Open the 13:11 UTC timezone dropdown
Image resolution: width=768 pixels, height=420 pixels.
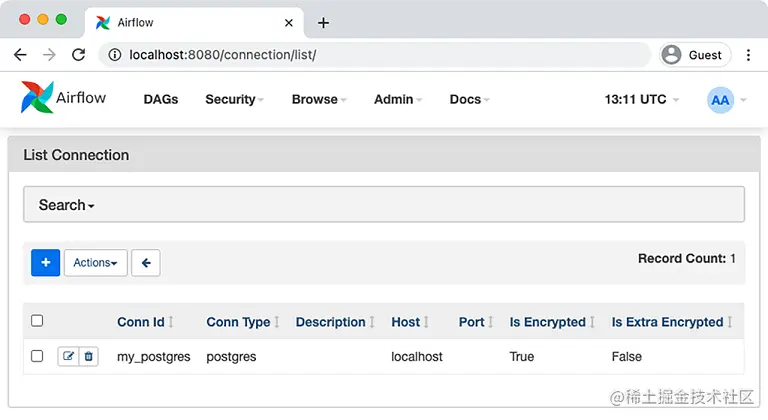pos(641,99)
